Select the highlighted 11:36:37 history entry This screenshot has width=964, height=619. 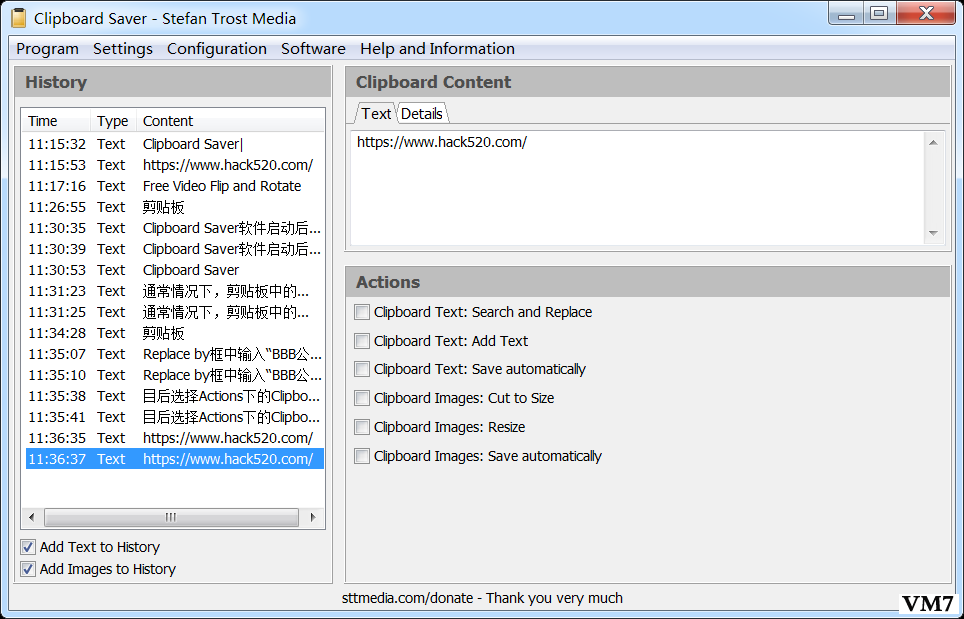tap(175, 459)
